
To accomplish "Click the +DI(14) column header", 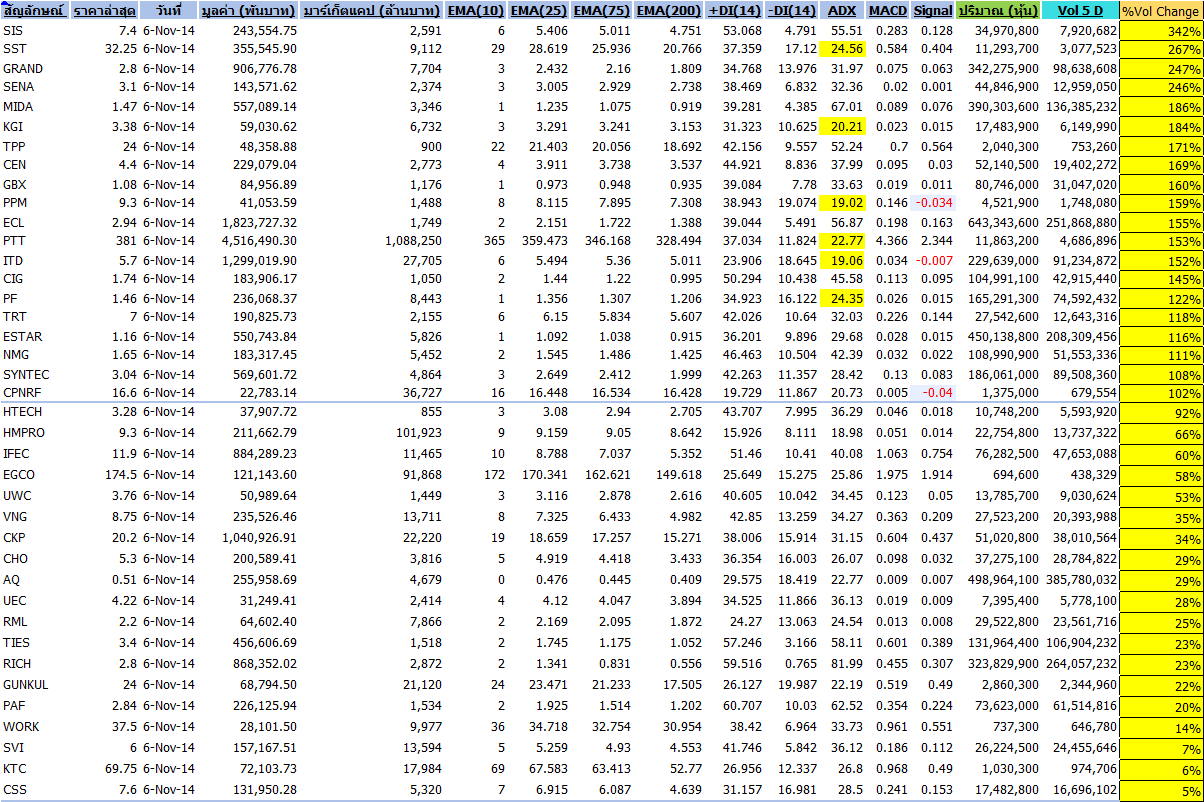I will 734,11.
